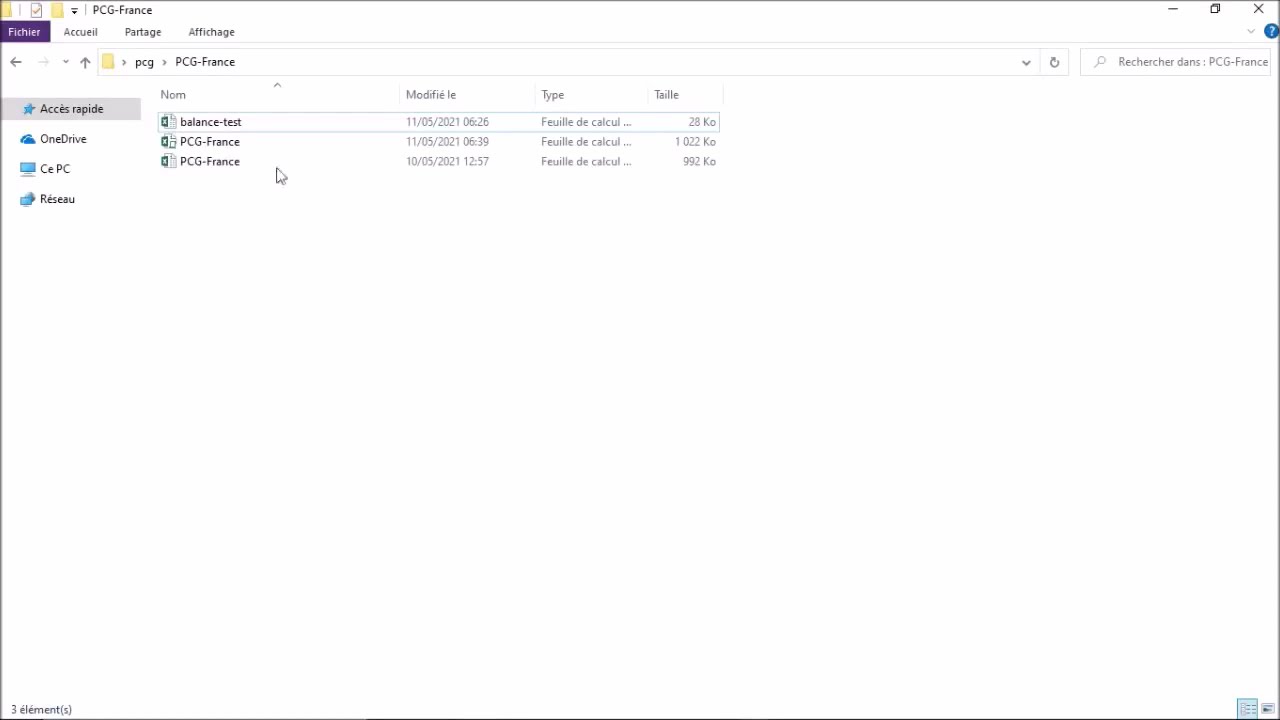Expand the address bar history dropdown
Image resolution: width=1280 pixels, height=720 pixels.
point(1026,62)
